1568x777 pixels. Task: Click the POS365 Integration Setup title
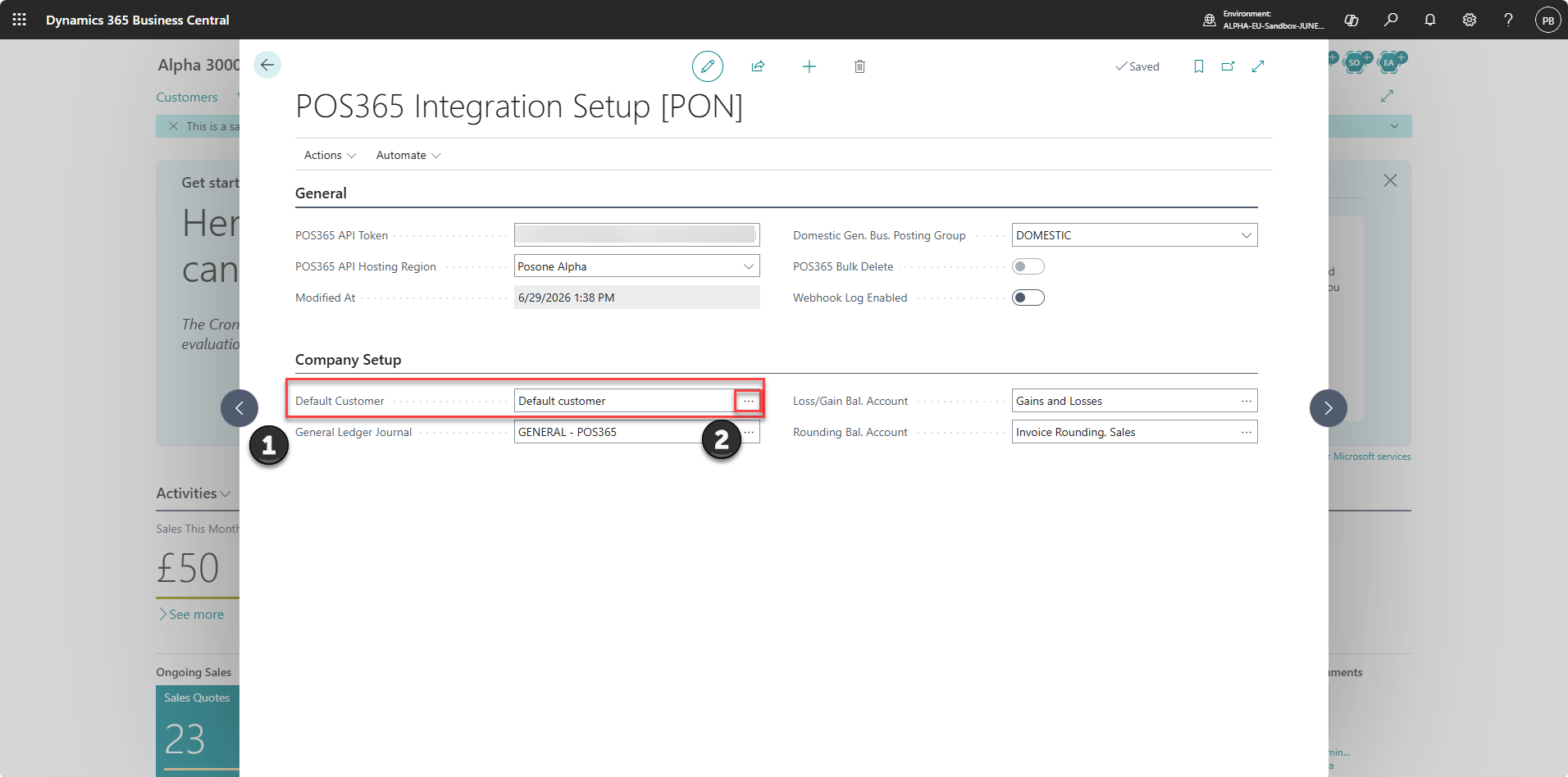[x=519, y=107]
